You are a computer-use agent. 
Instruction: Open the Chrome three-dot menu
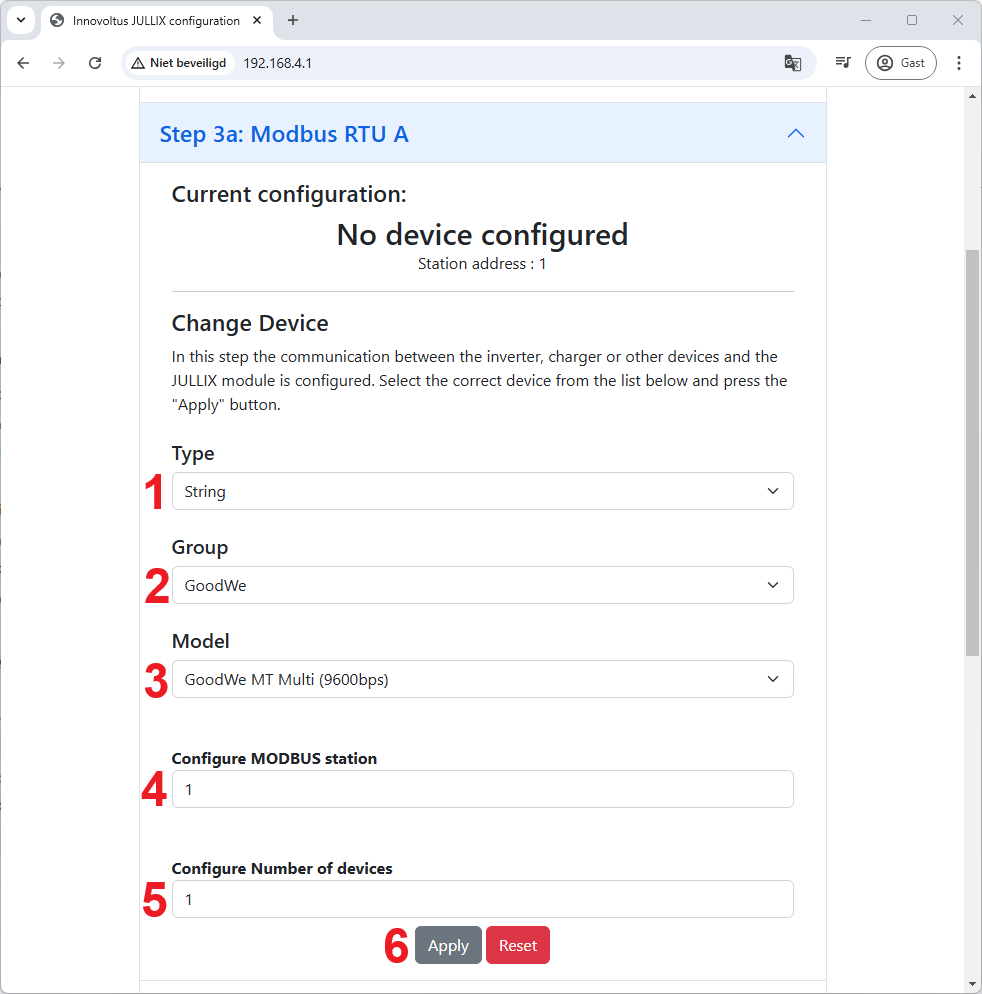point(959,63)
